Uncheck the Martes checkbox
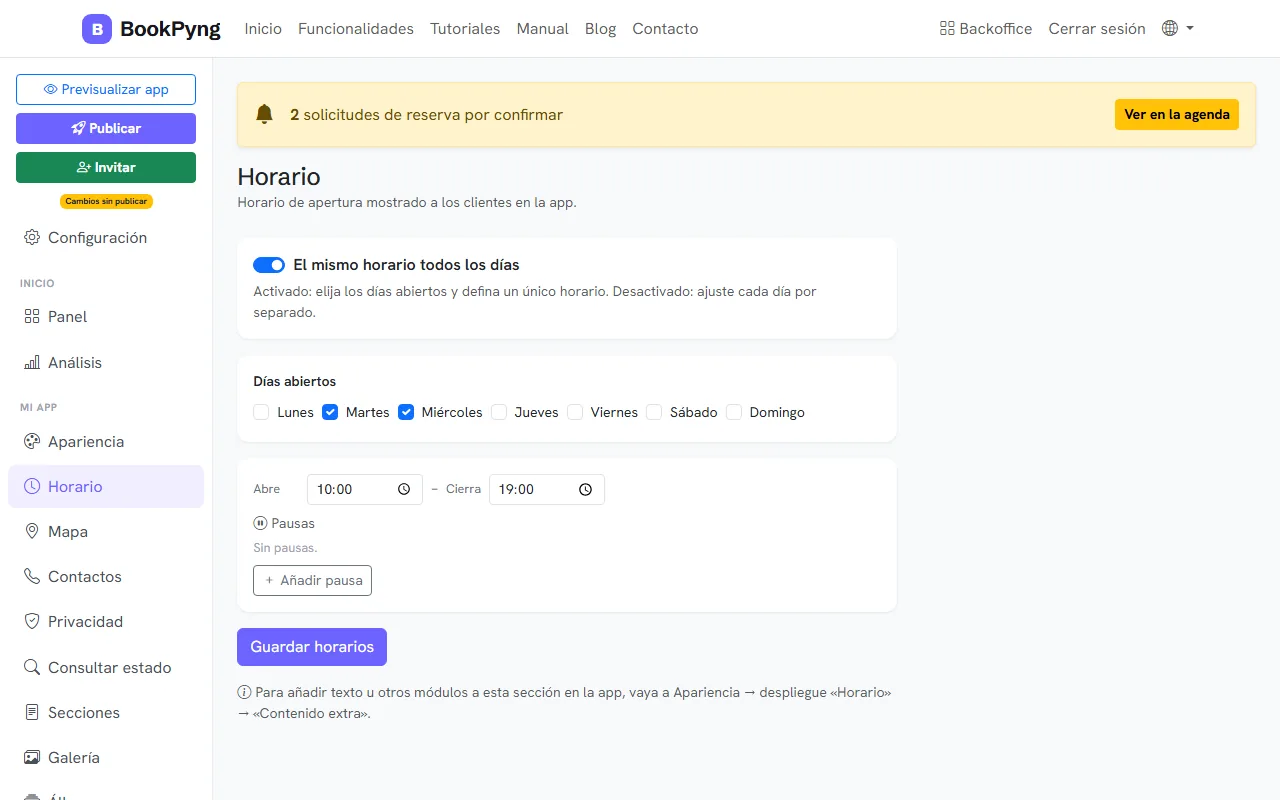This screenshot has width=1280, height=800. click(x=330, y=412)
